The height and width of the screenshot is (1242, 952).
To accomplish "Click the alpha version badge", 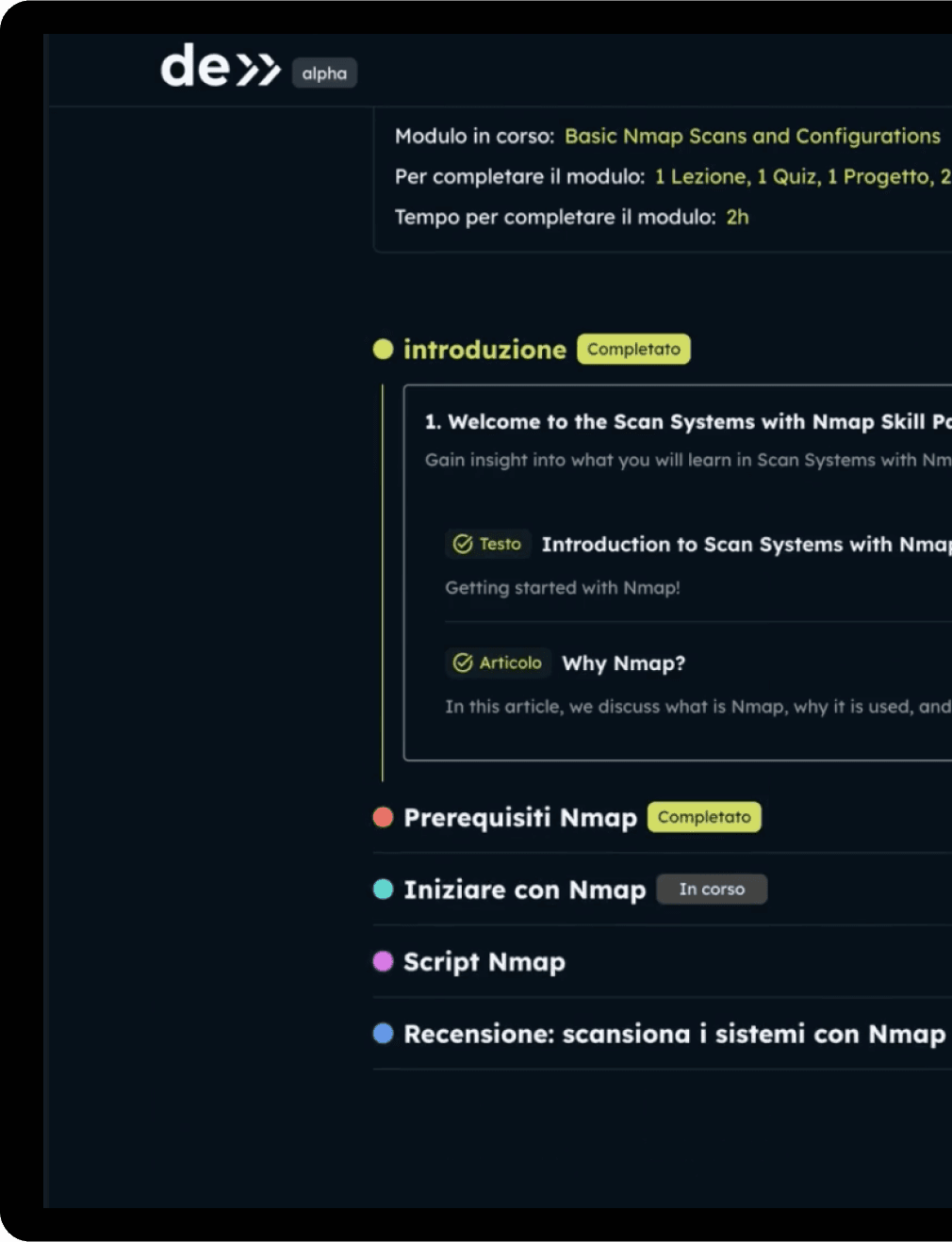I will pos(324,73).
